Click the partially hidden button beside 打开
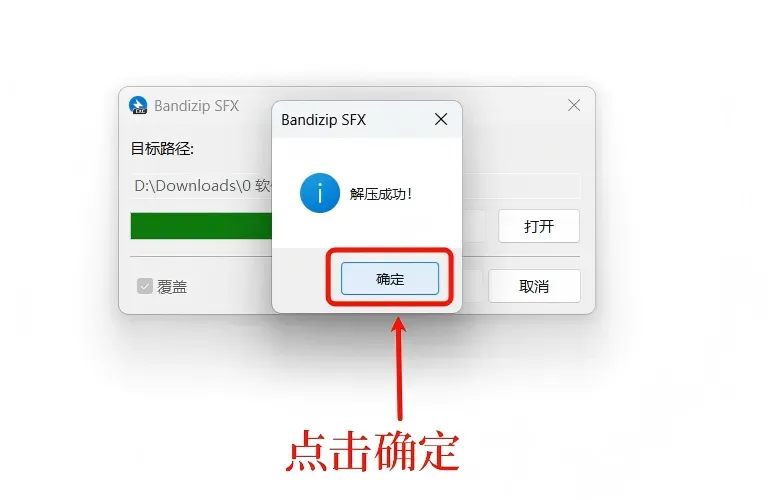Screen dimensions: 768x500 point(474,226)
